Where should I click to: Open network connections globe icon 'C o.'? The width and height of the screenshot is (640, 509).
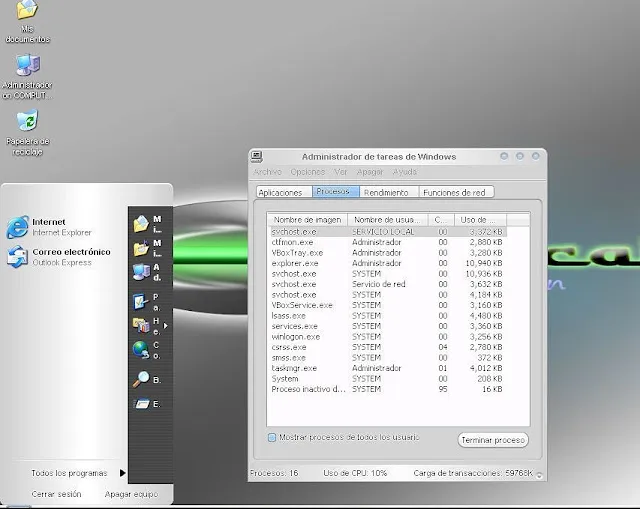tap(141, 350)
